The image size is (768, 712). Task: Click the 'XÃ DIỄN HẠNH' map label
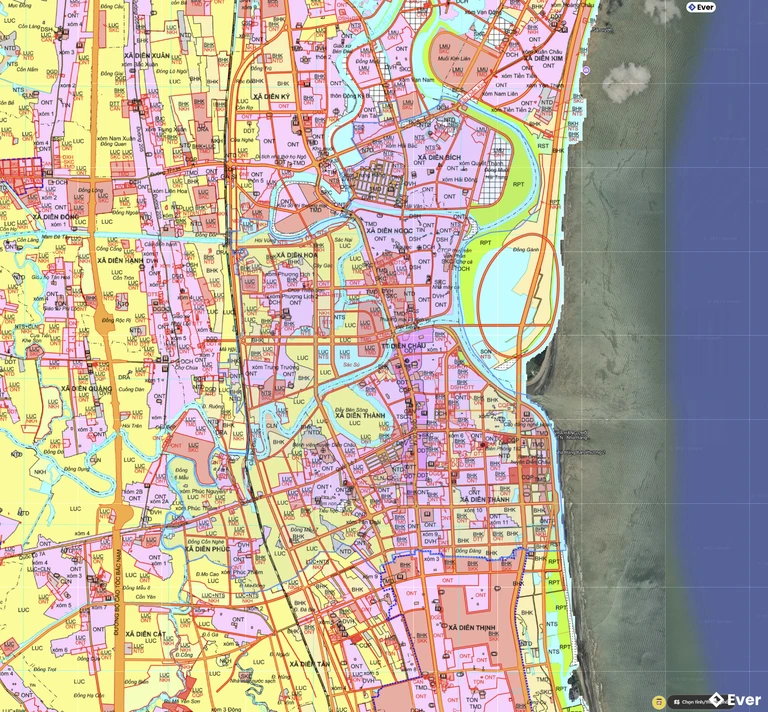tap(123, 260)
